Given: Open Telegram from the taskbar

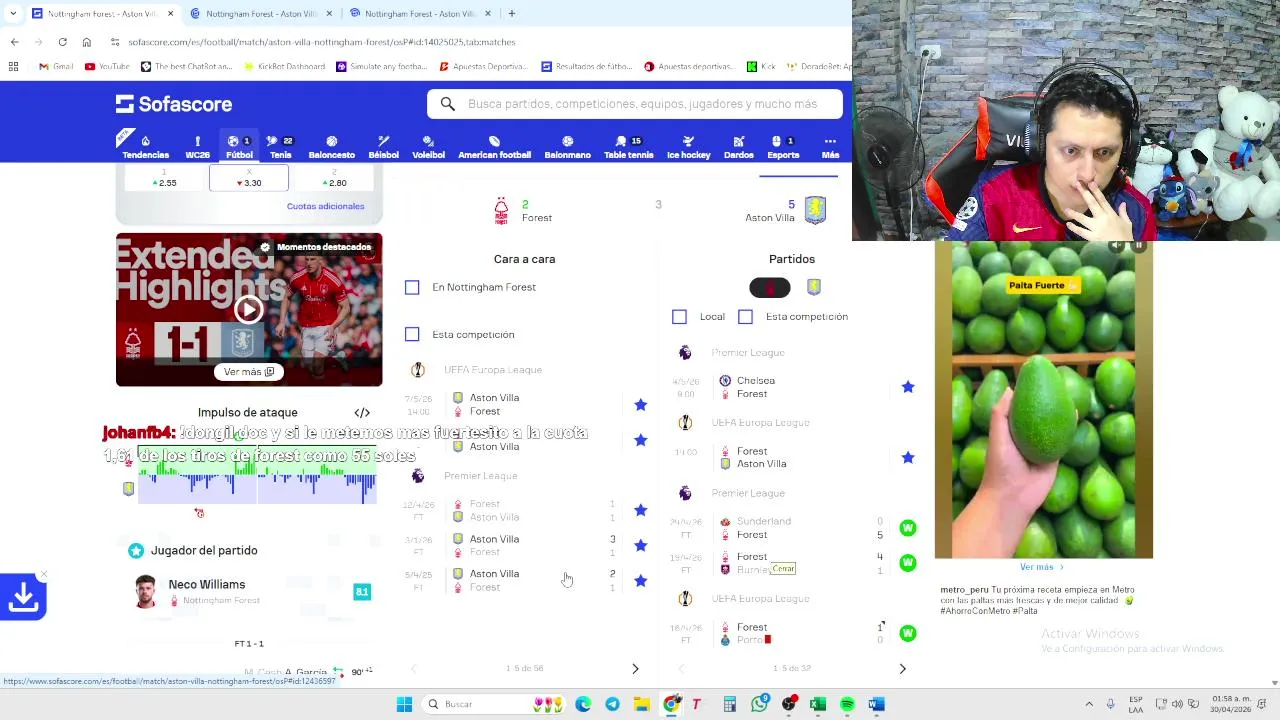Looking at the screenshot, I should 612,704.
